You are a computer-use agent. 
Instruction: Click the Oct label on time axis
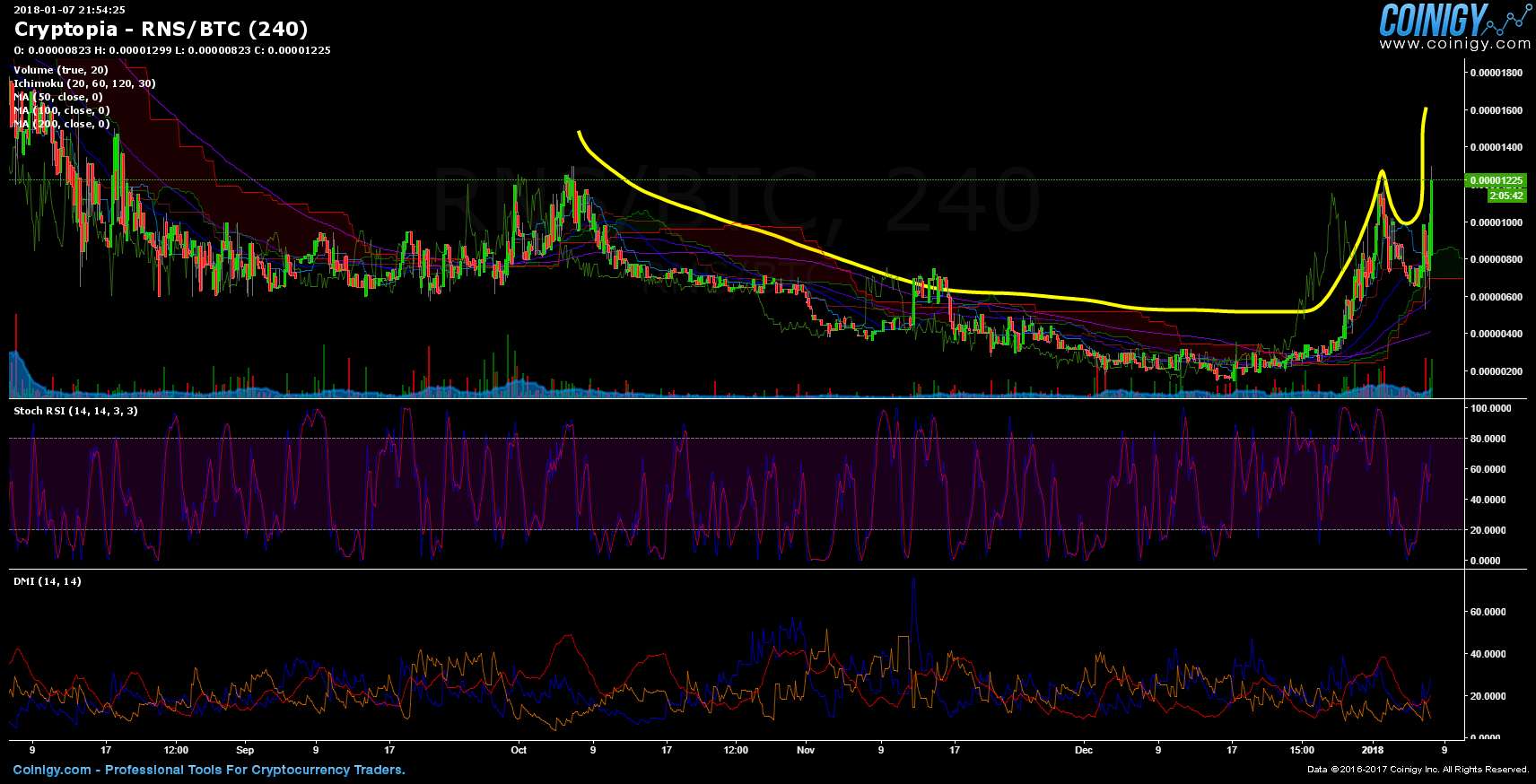pos(519,750)
